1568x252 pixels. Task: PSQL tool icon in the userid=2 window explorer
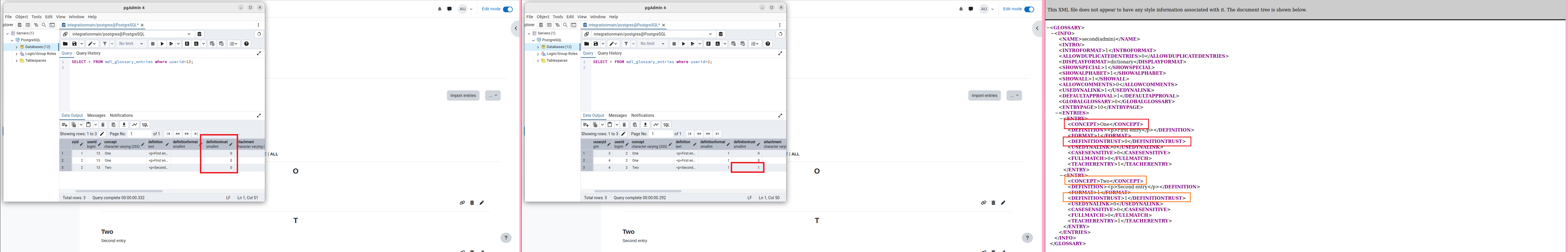(x=574, y=25)
